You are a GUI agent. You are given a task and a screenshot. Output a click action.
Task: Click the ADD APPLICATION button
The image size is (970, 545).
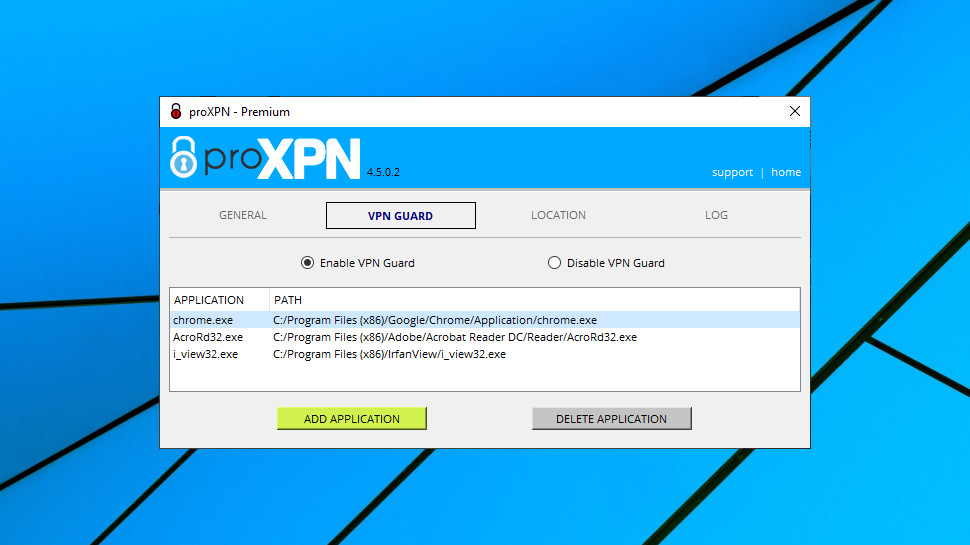(351, 419)
